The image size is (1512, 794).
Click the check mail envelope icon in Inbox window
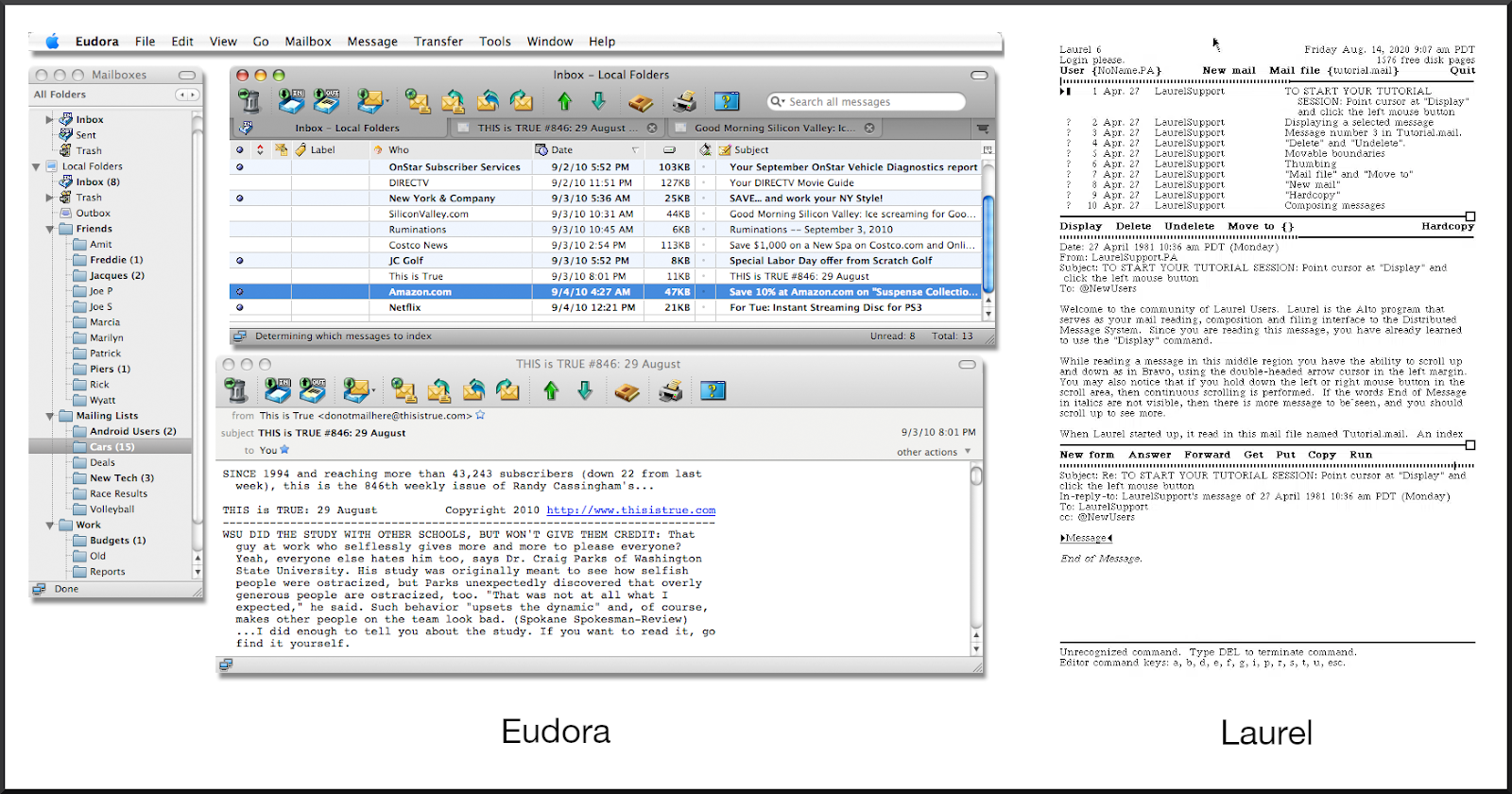(370, 100)
